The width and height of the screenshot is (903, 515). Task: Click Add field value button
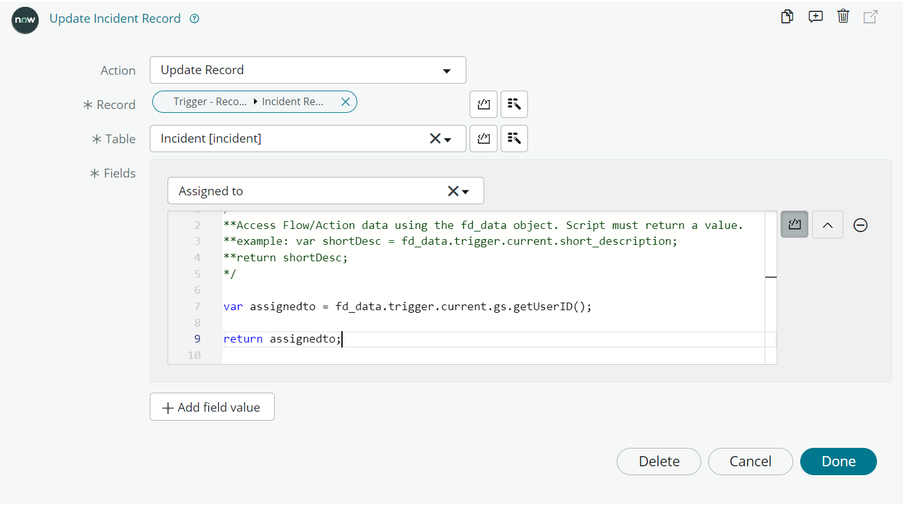pyautogui.click(x=212, y=407)
